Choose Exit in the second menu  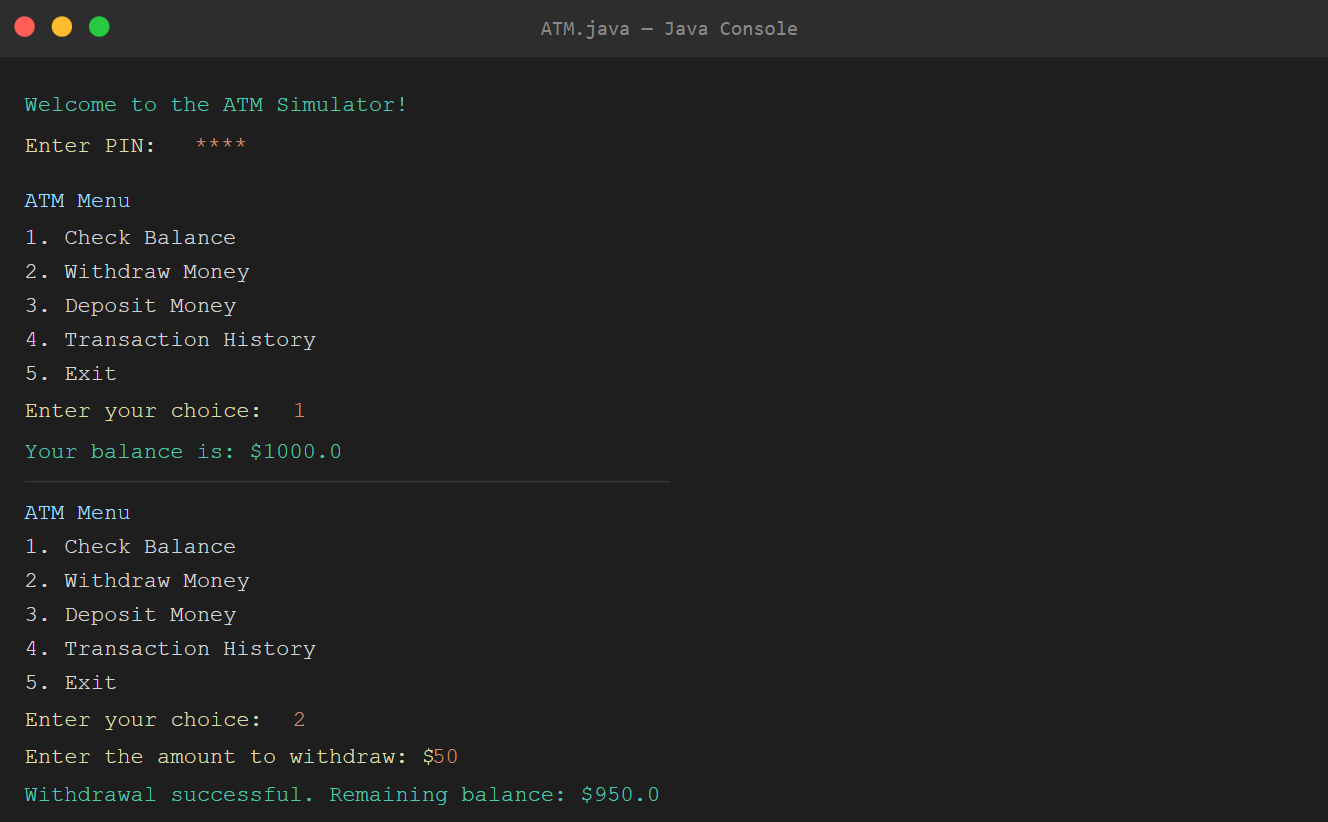click(x=71, y=683)
